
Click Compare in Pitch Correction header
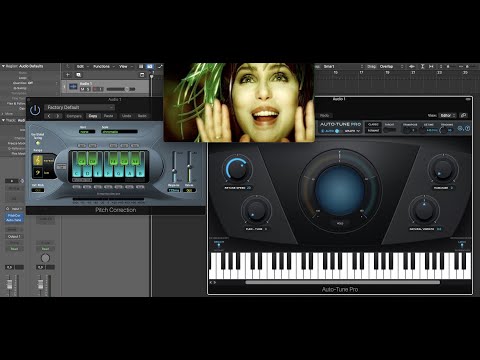click(74, 116)
